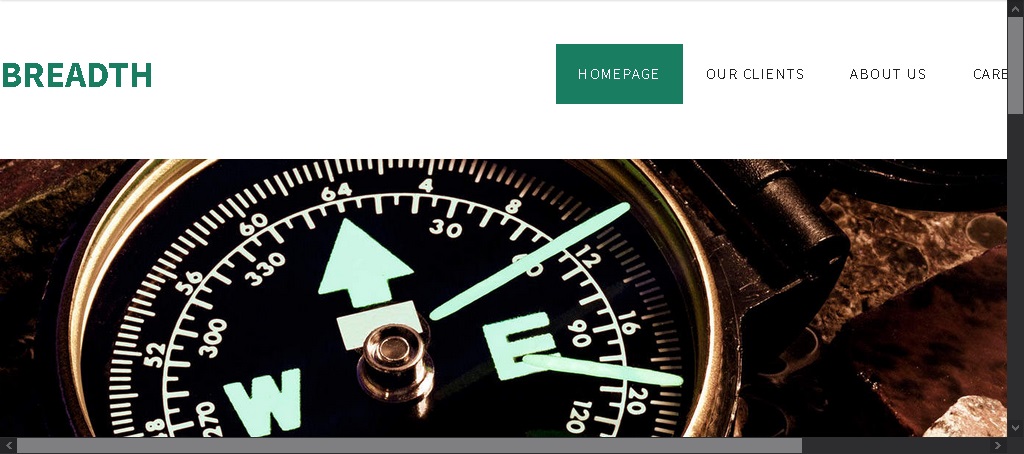This screenshot has height=454, width=1024.
Task: Select the partially visible CAREERS link
Action: pyautogui.click(x=989, y=74)
